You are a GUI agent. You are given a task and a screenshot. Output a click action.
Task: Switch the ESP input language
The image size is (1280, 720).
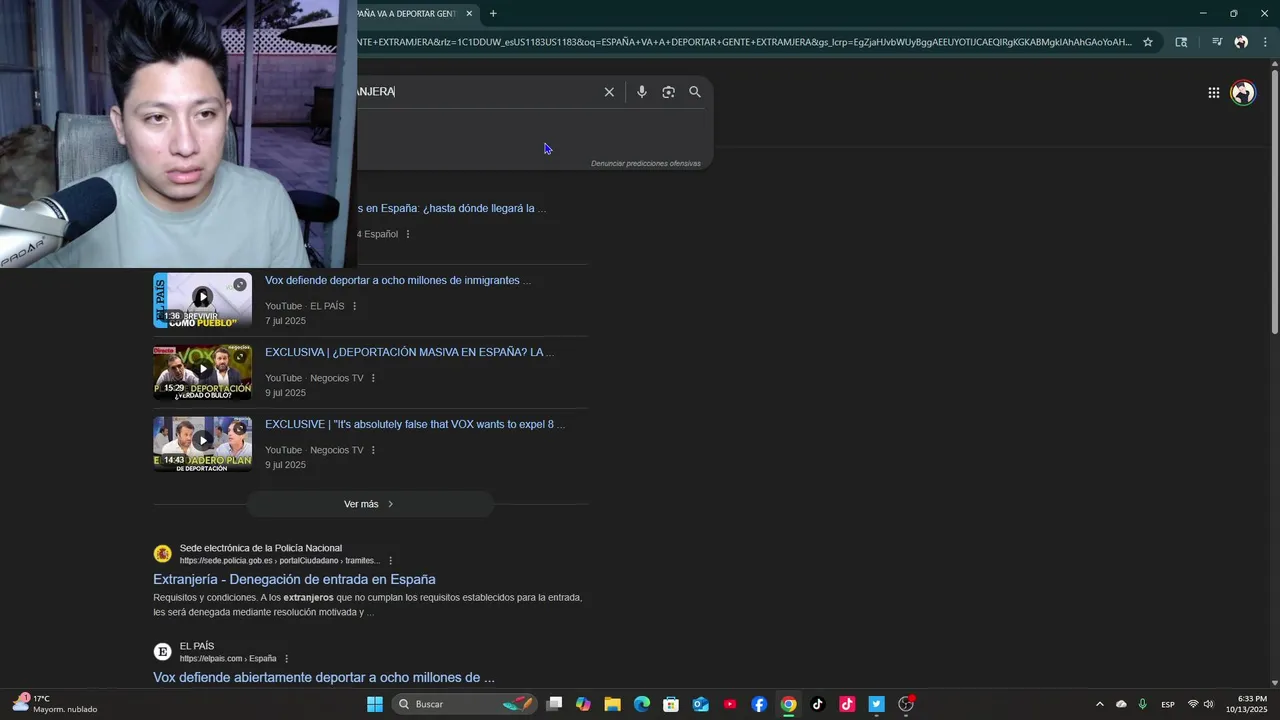coord(1168,704)
